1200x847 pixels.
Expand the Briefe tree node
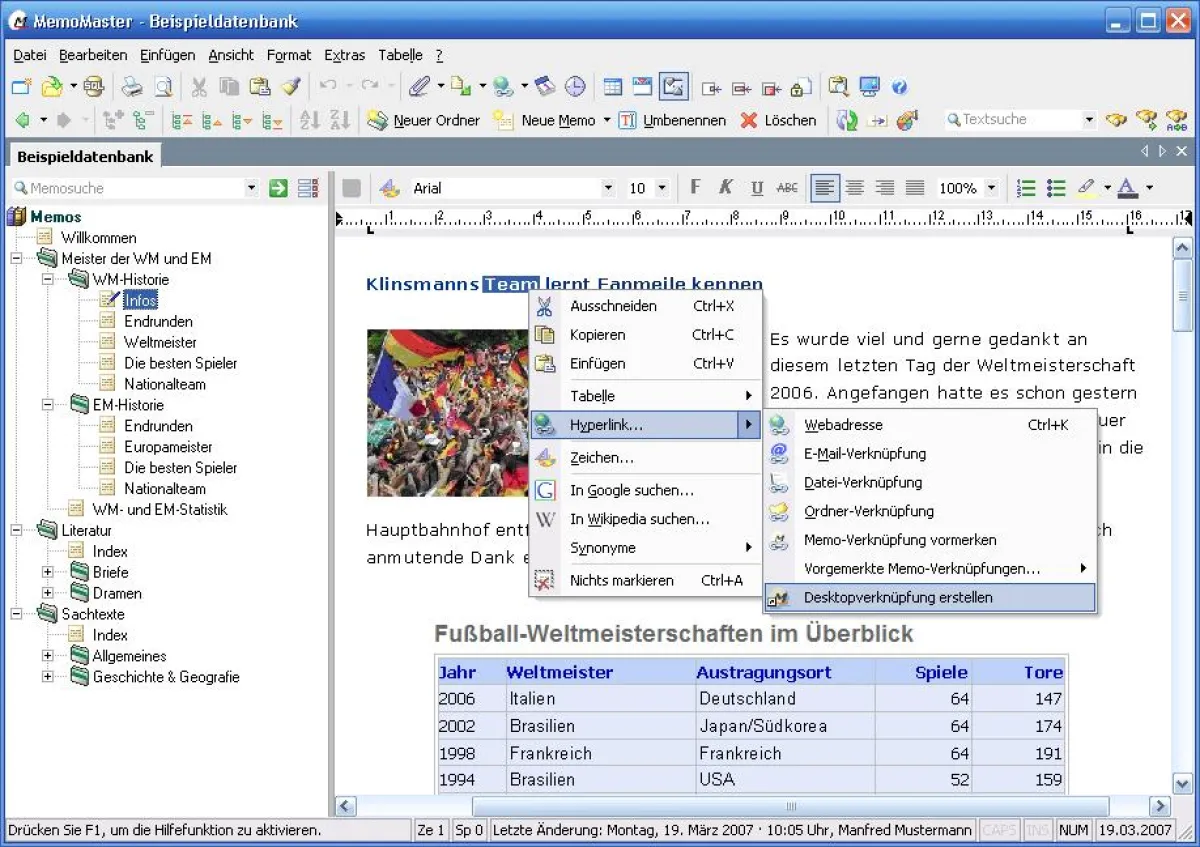[48, 572]
